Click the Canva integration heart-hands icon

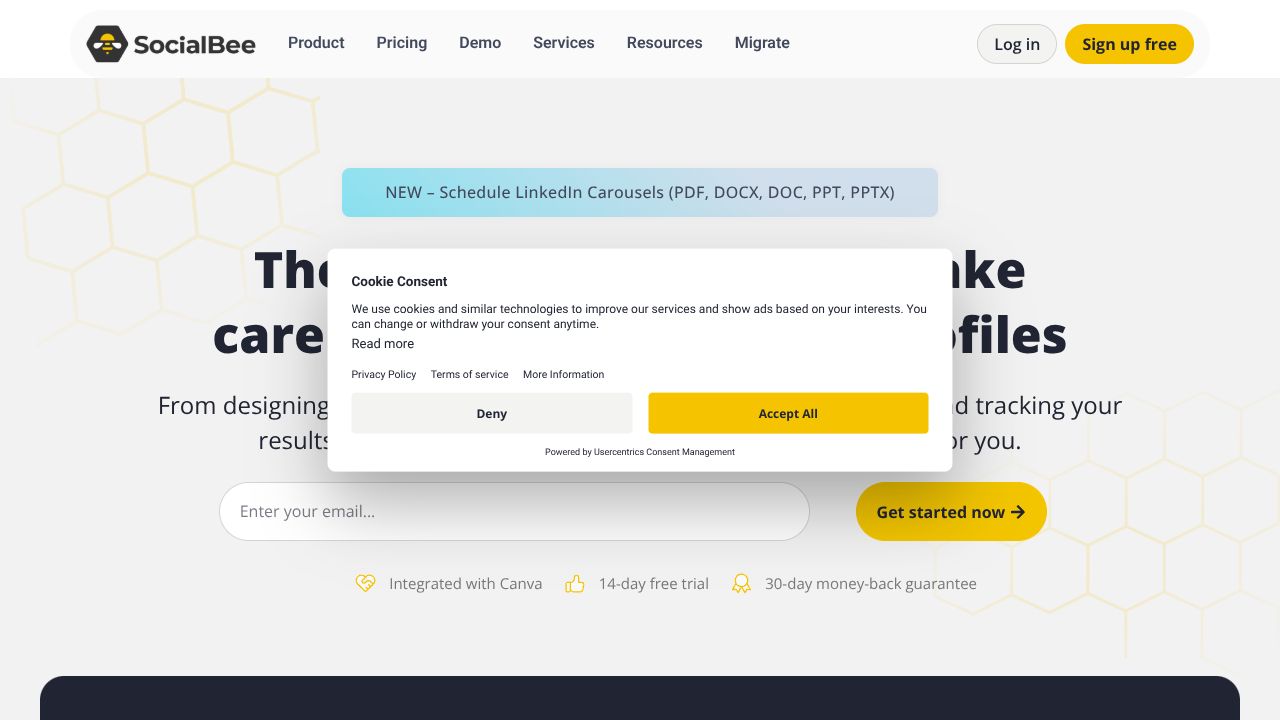click(x=366, y=583)
